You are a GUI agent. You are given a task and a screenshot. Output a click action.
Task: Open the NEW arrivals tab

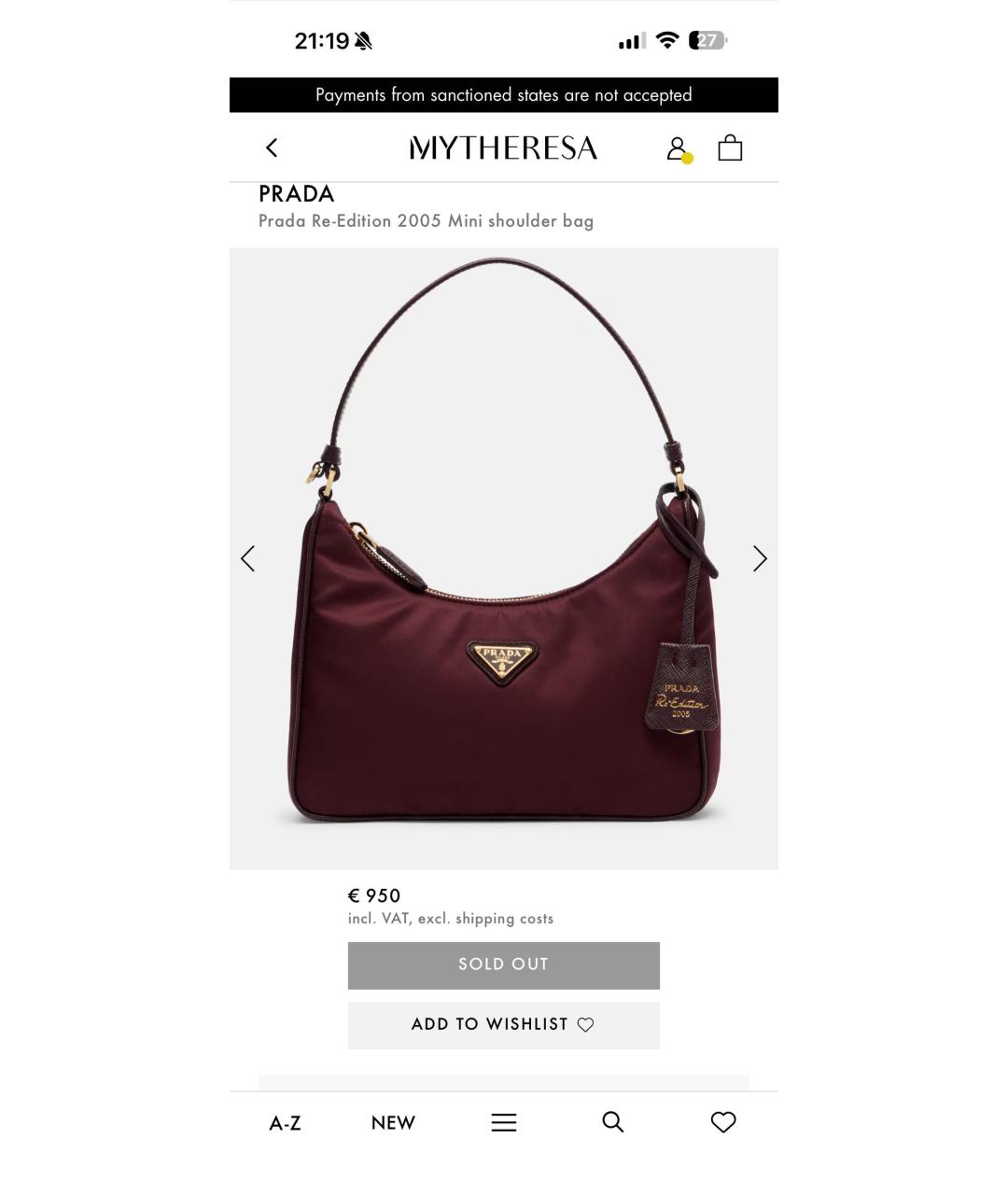tap(393, 1123)
